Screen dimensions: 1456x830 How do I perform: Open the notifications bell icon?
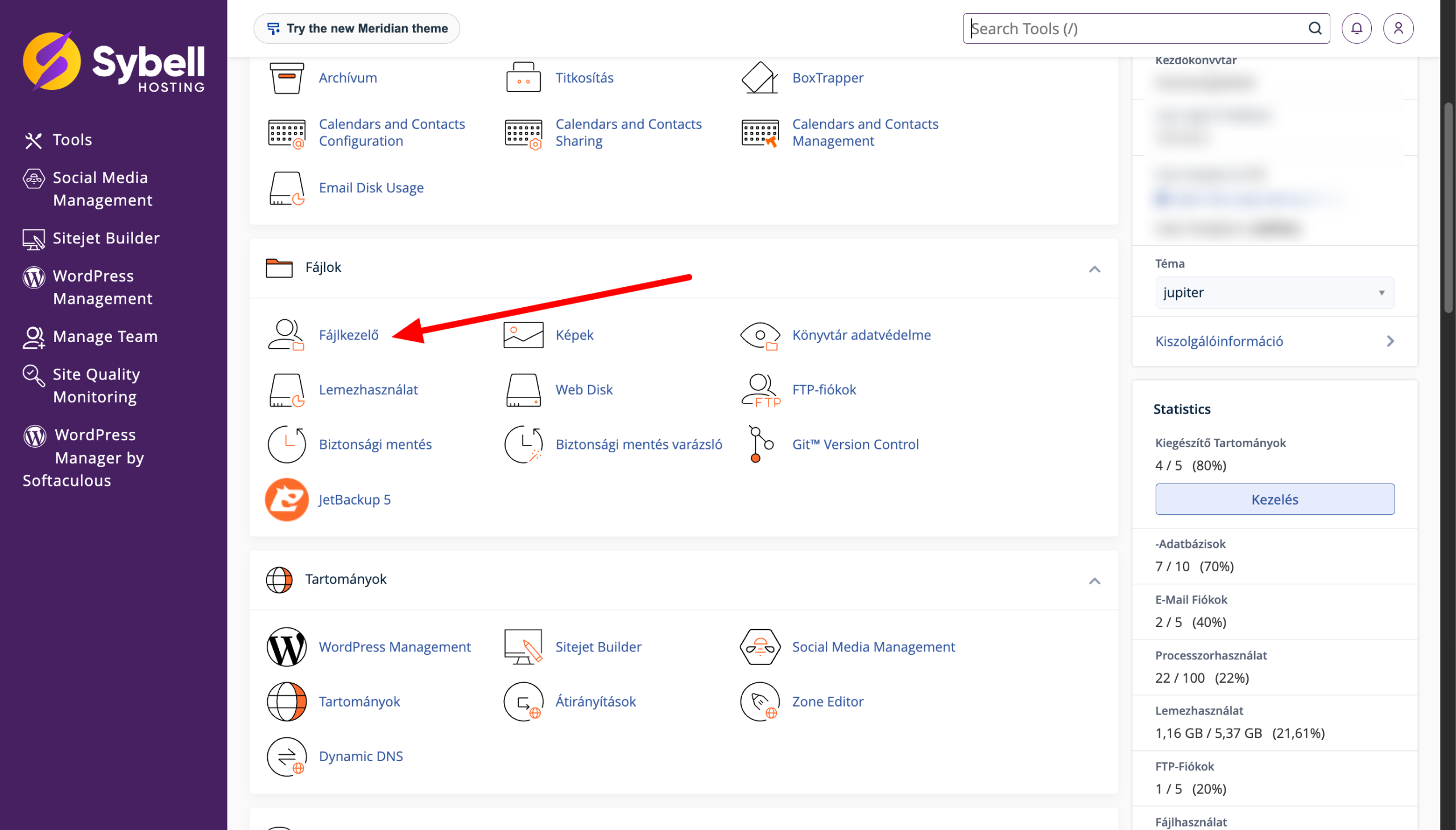[x=1356, y=28]
